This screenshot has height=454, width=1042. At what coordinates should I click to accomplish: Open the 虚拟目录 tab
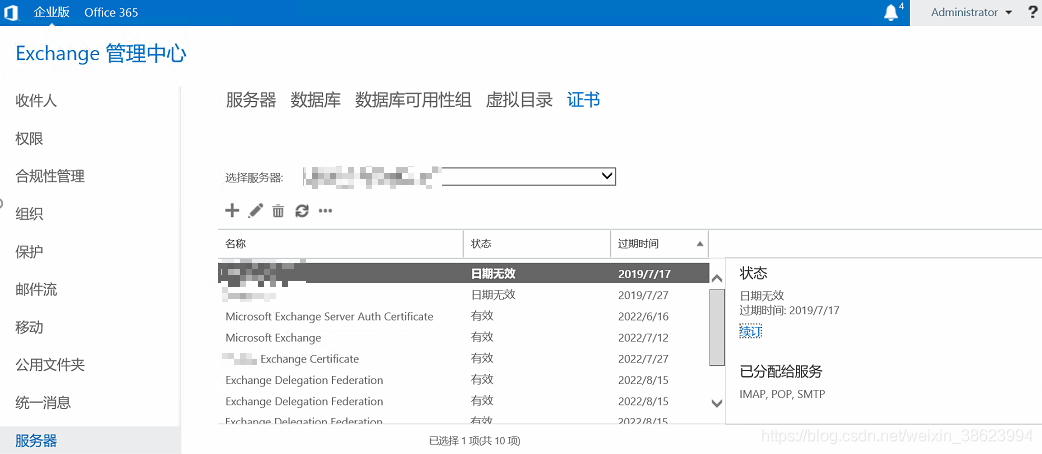pos(520,100)
